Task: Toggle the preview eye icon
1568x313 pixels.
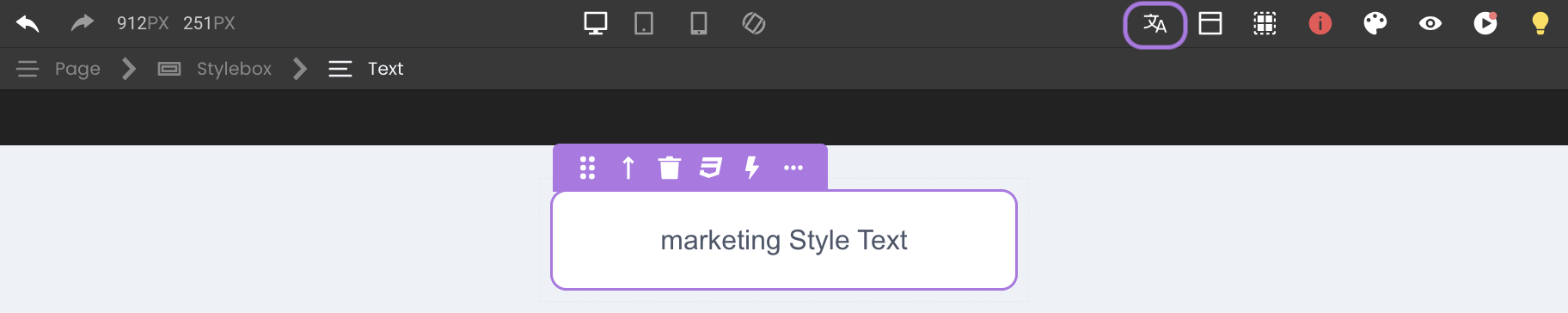Action: 1430,23
